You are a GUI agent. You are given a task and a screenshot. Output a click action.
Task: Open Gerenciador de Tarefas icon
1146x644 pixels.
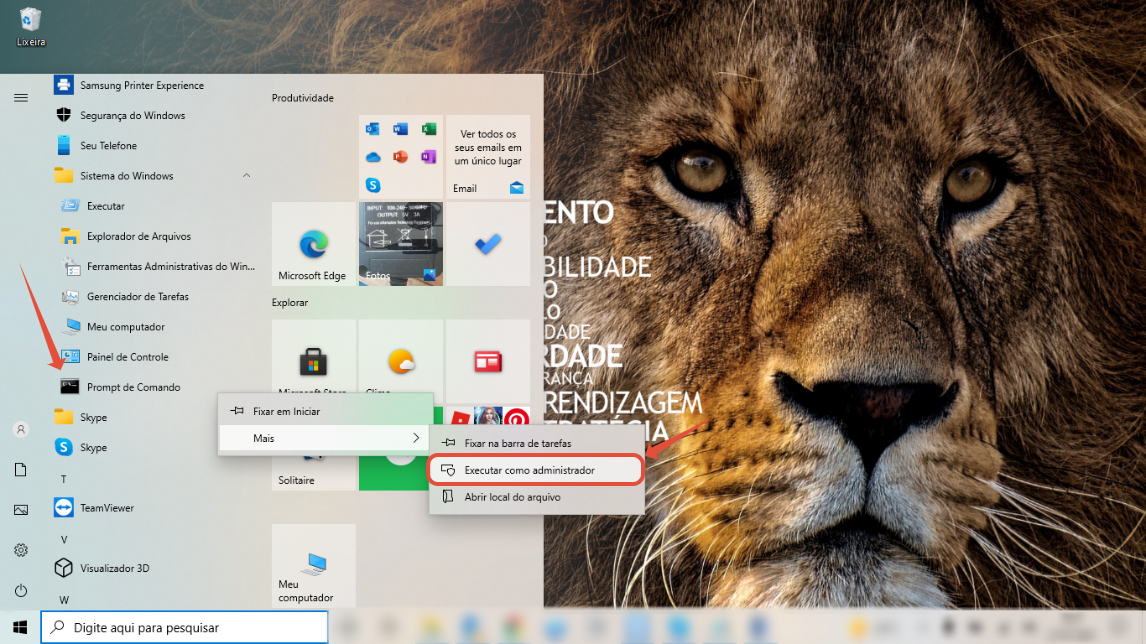(70, 296)
